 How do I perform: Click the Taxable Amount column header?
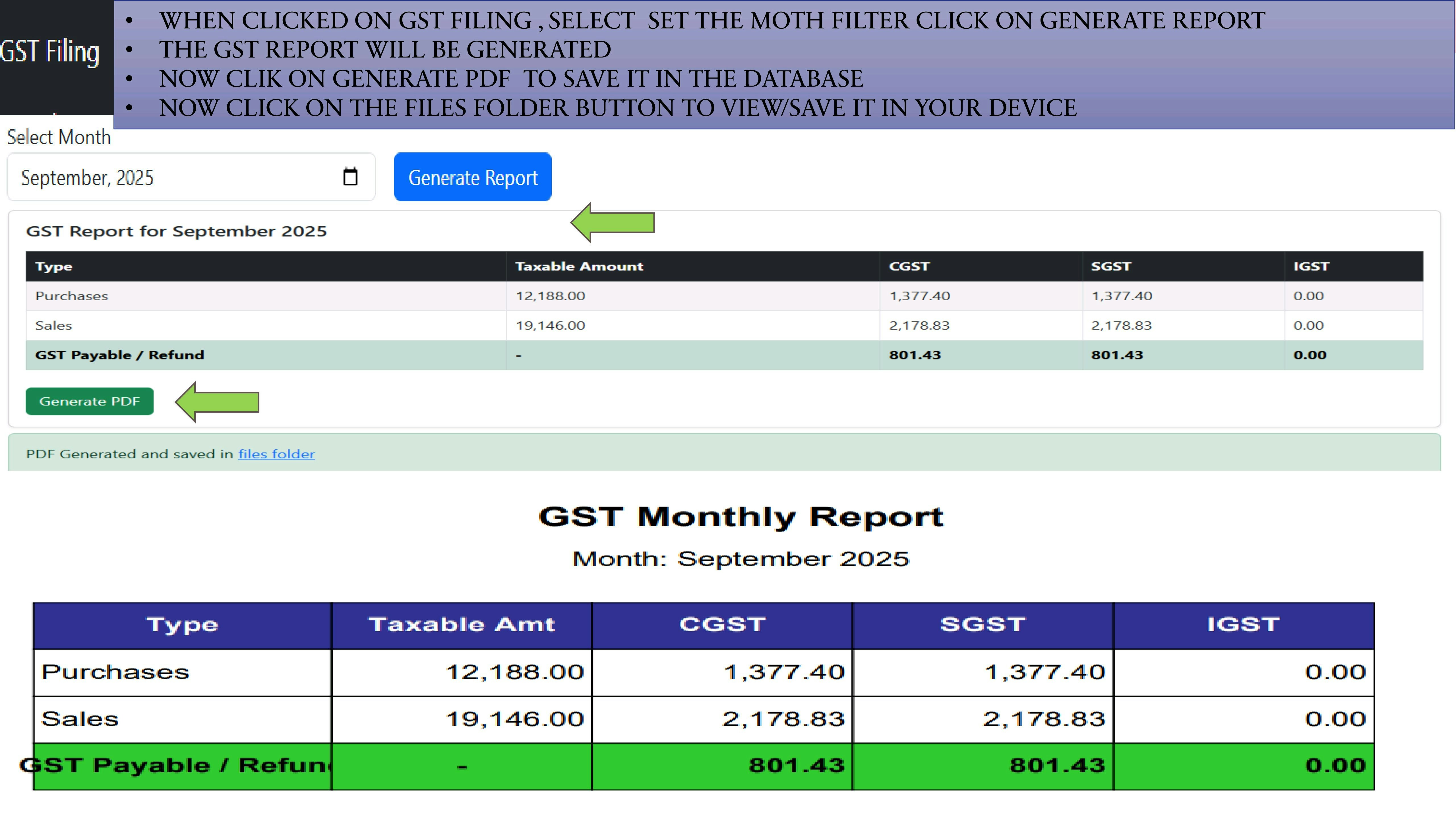579,266
